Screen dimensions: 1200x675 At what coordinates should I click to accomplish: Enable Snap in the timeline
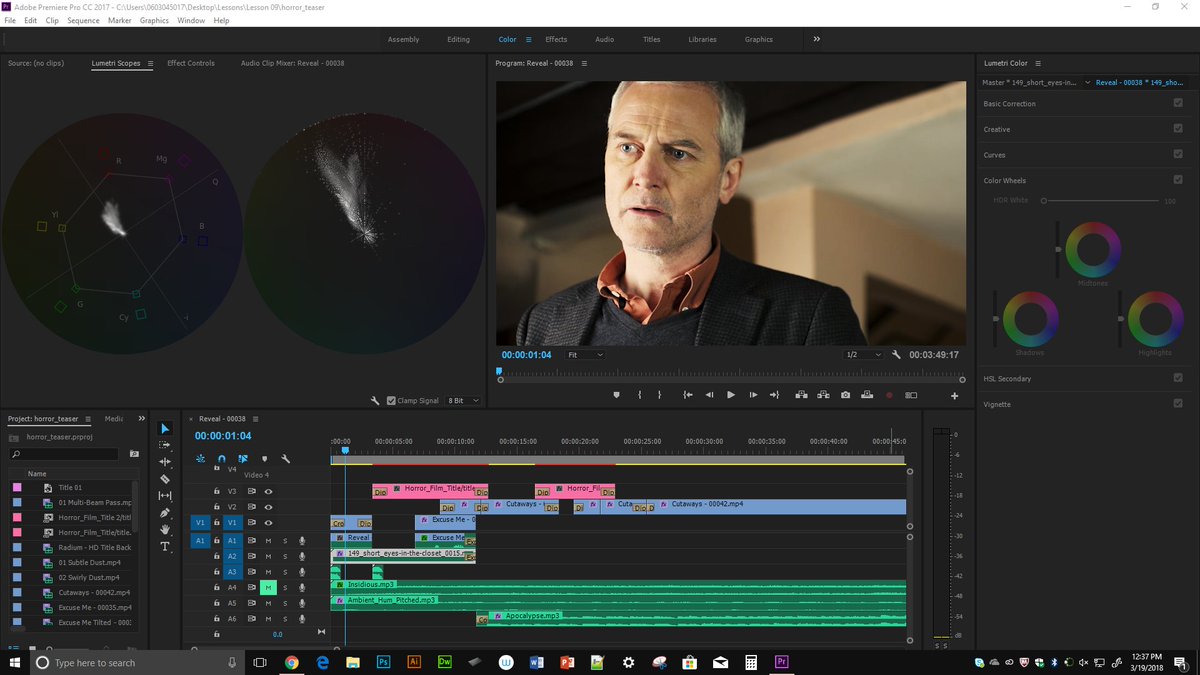(x=221, y=459)
